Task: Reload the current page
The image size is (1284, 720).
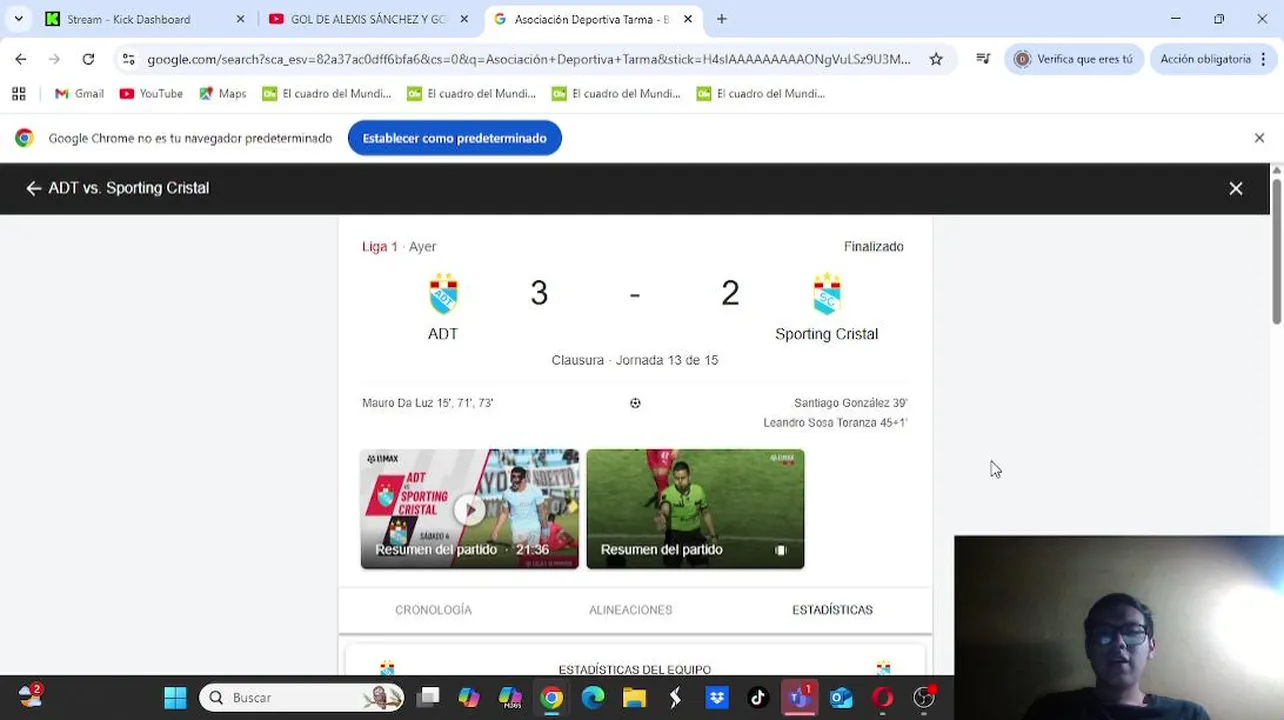Action: click(x=88, y=59)
